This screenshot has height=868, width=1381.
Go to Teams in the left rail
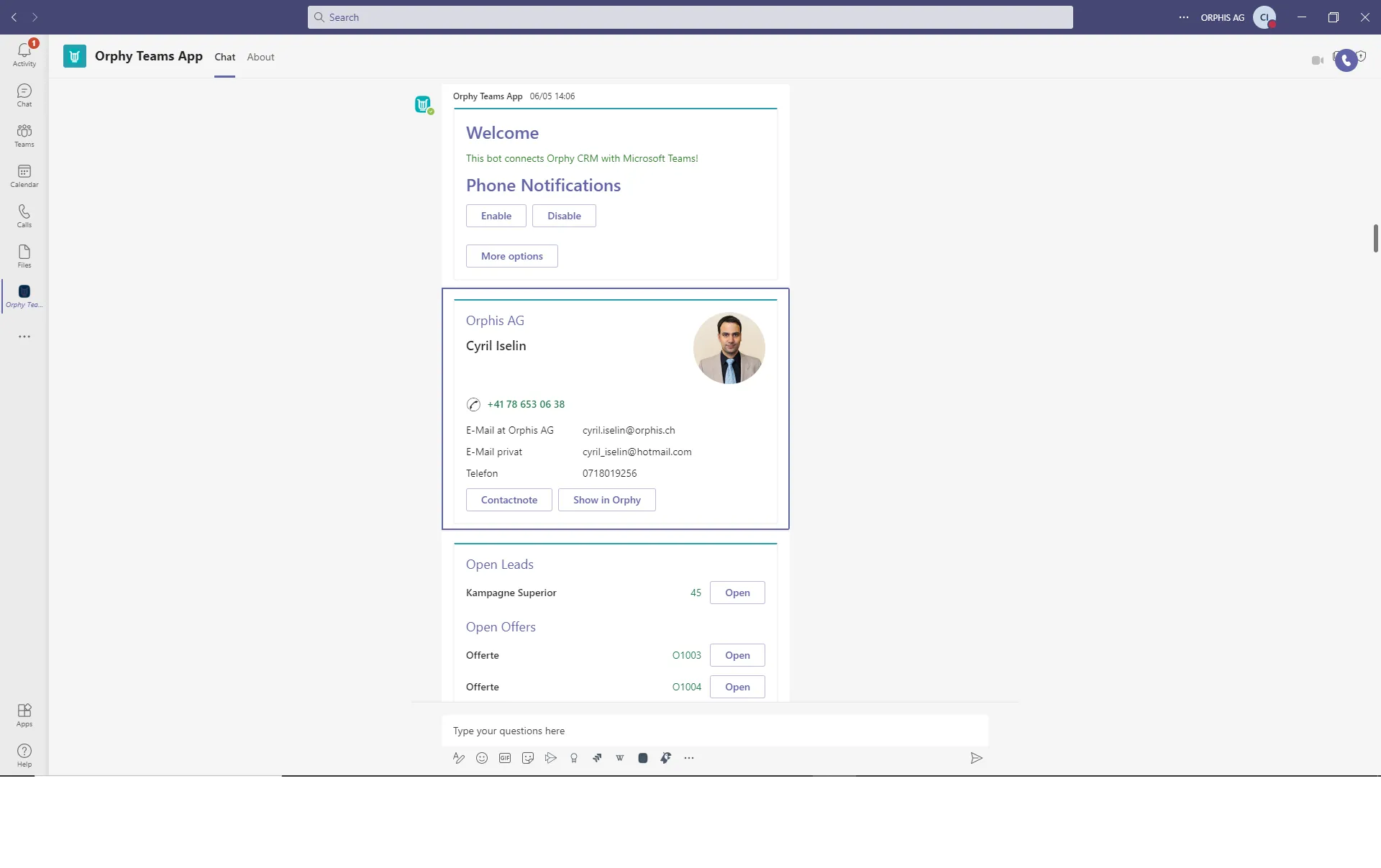pyautogui.click(x=24, y=135)
